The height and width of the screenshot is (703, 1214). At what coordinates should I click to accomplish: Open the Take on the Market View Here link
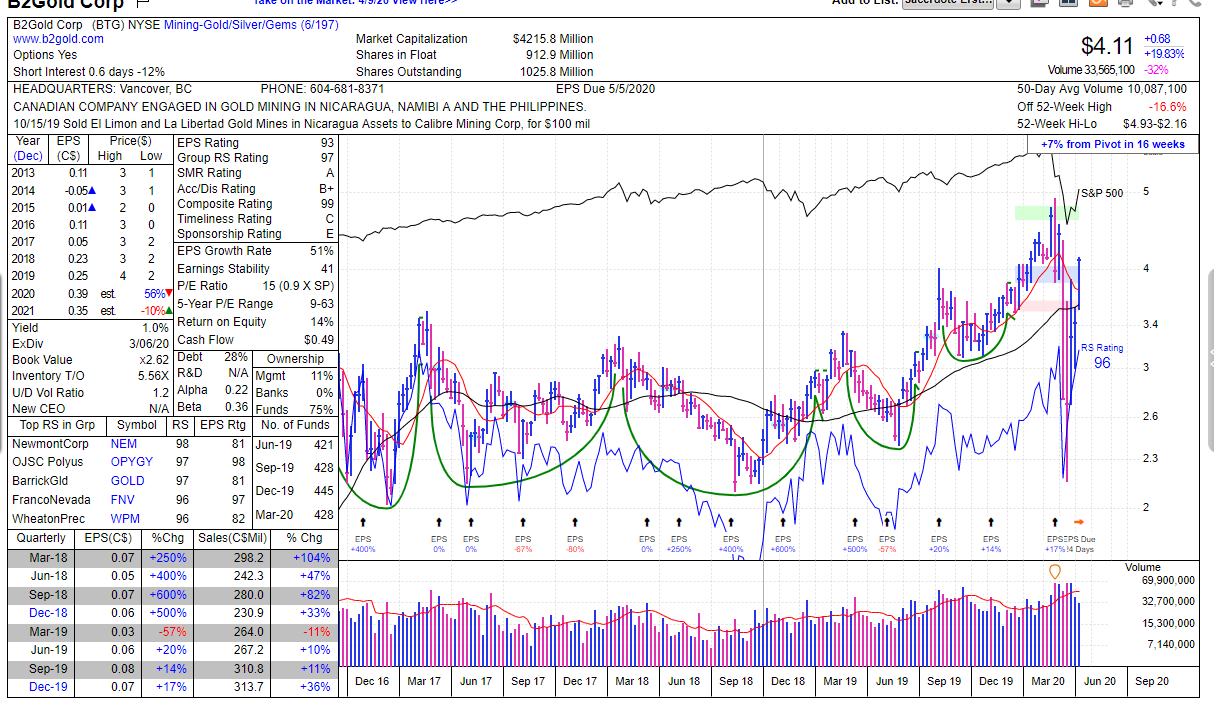tap(356, 3)
